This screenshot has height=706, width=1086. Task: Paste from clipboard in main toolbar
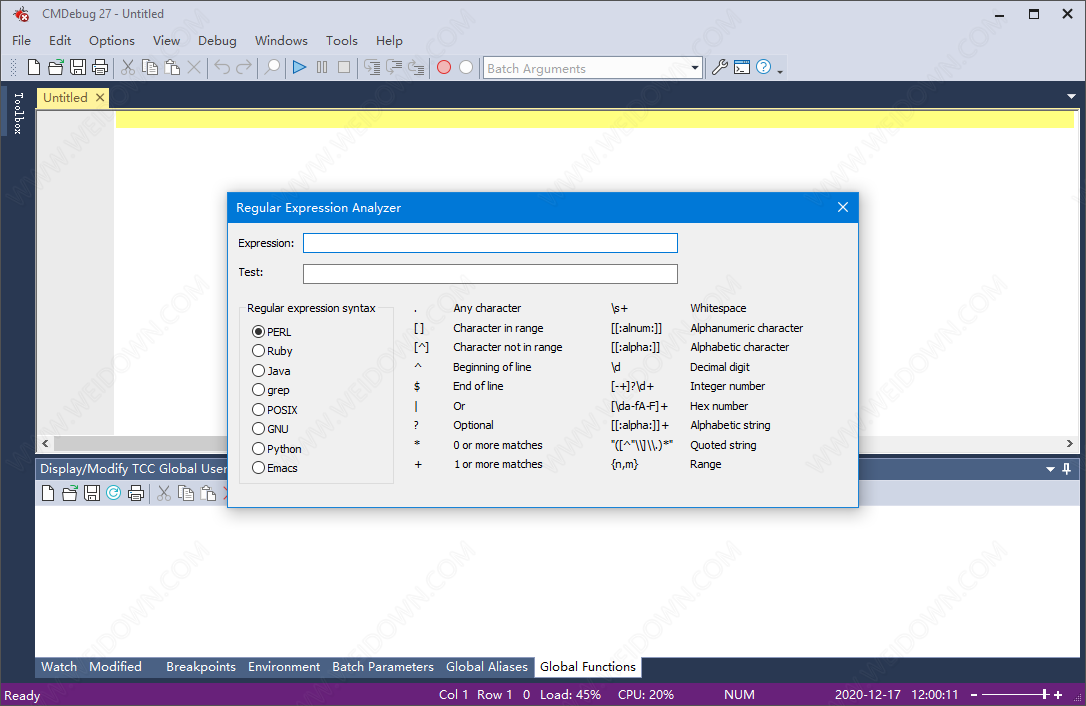172,67
